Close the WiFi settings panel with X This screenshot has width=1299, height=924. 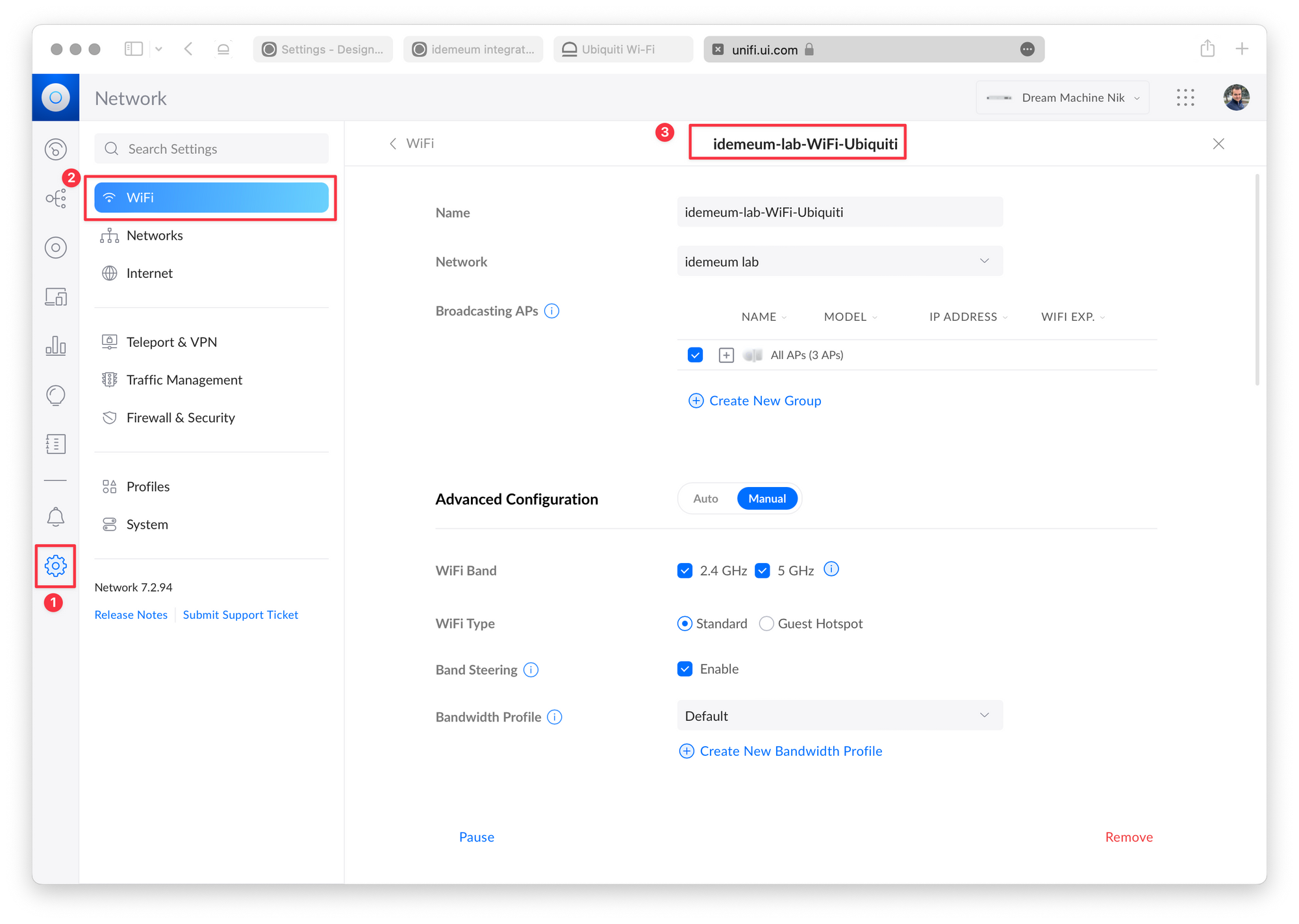tap(1218, 144)
